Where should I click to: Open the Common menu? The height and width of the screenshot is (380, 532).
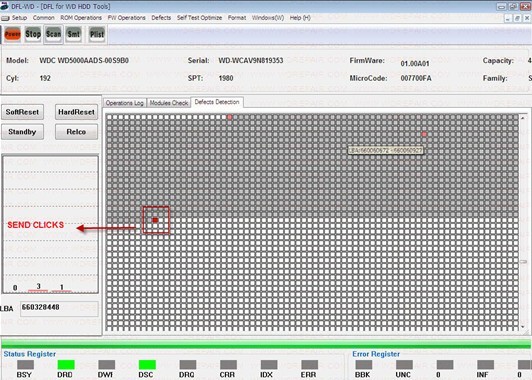(43, 18)
